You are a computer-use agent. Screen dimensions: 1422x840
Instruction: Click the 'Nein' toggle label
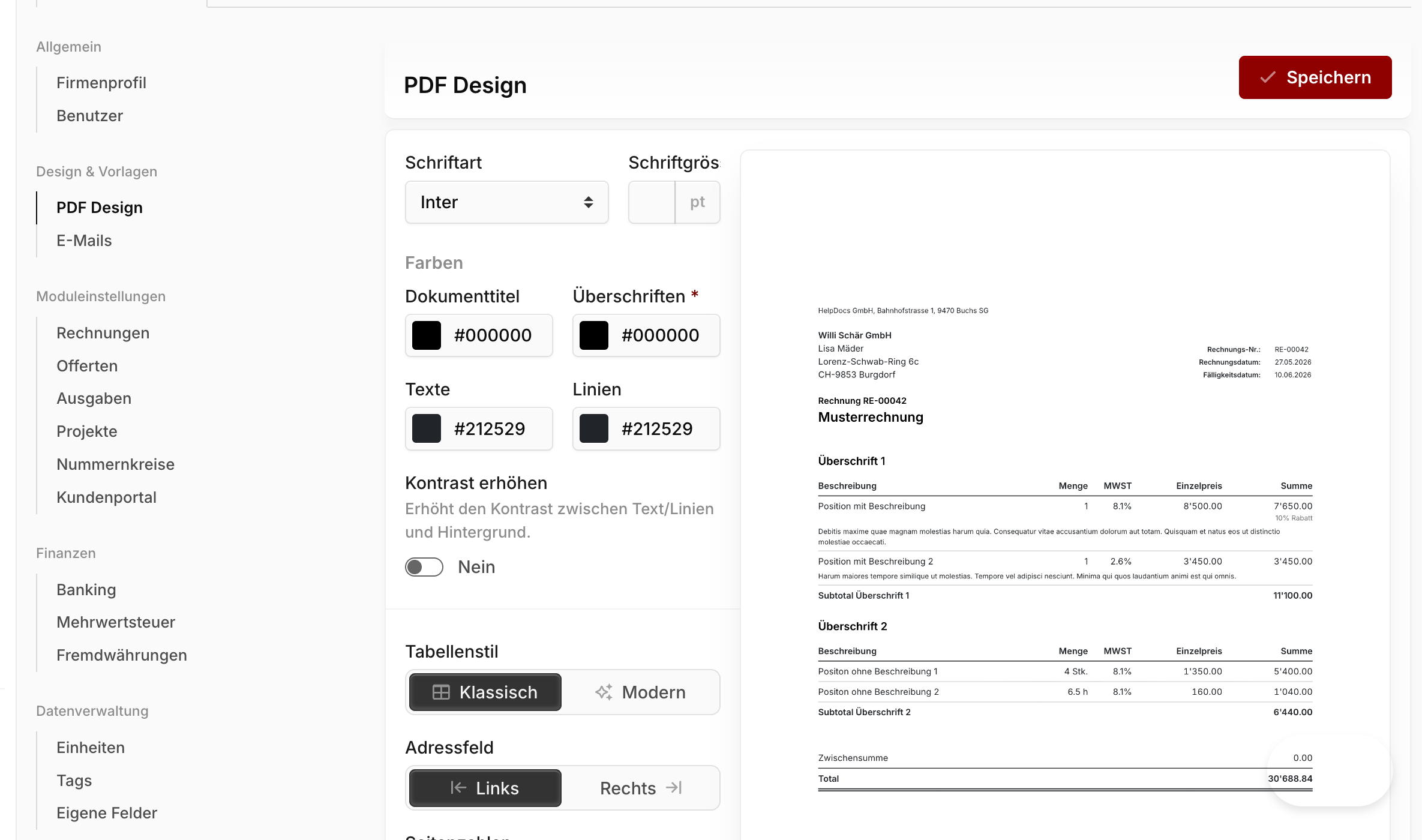[x=476, y=567]
